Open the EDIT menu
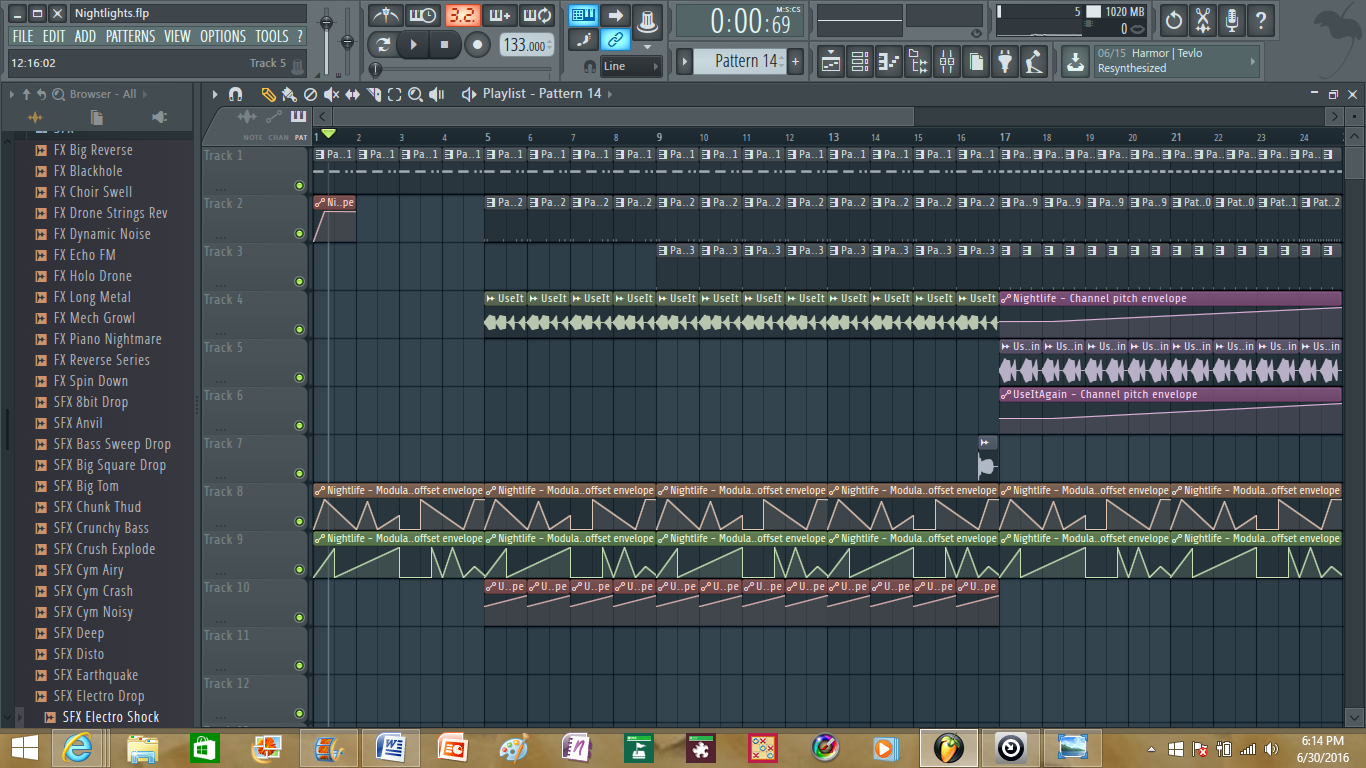1366x768 pixels. click(54, 36)
